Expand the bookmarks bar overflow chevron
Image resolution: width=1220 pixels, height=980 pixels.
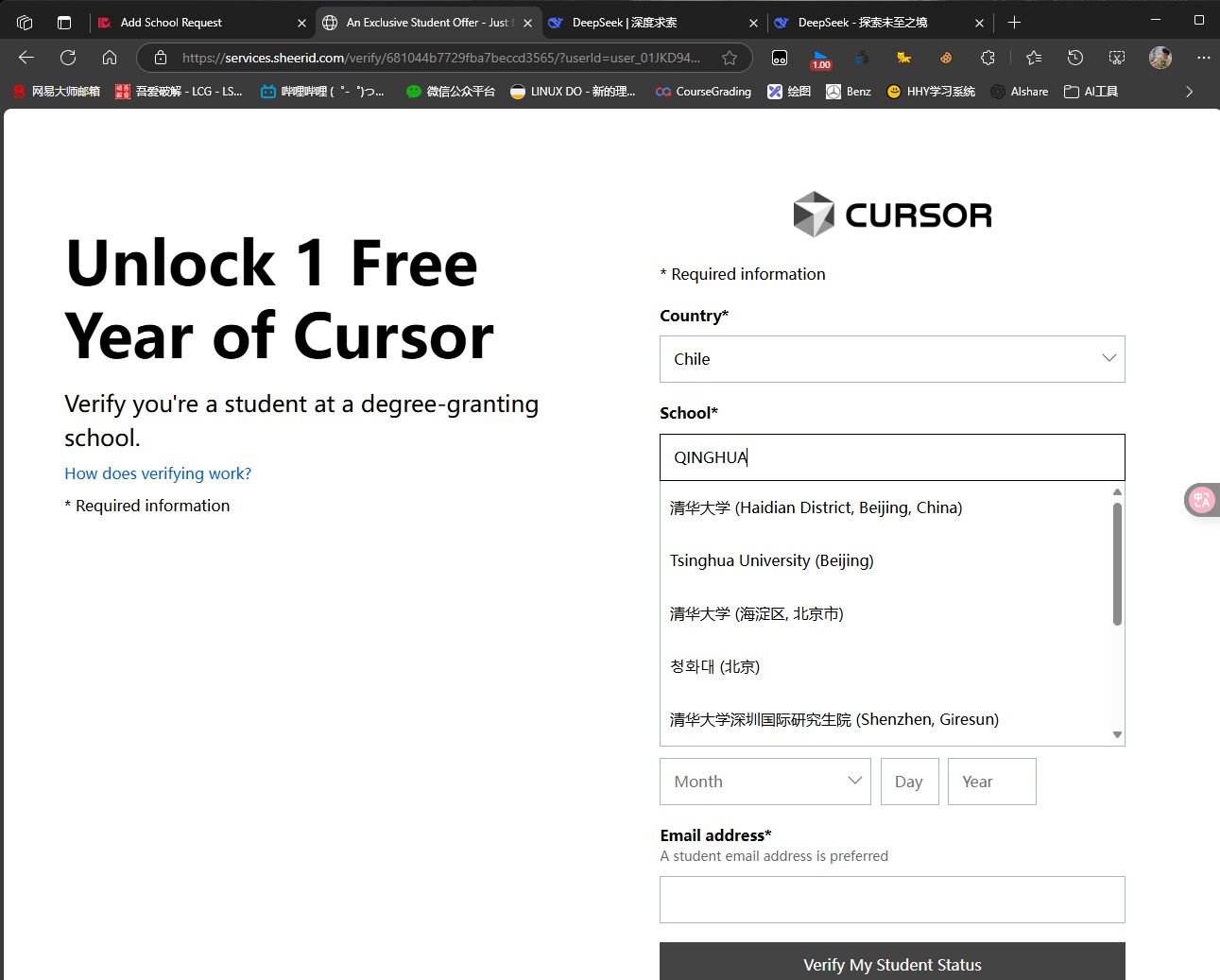(1189, 92)
